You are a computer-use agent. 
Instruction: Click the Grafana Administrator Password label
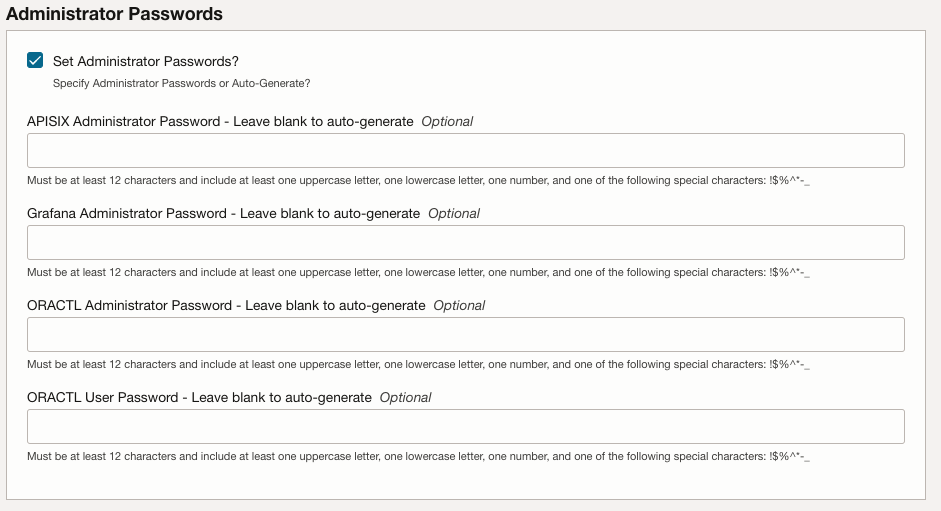tap(223, 214)
